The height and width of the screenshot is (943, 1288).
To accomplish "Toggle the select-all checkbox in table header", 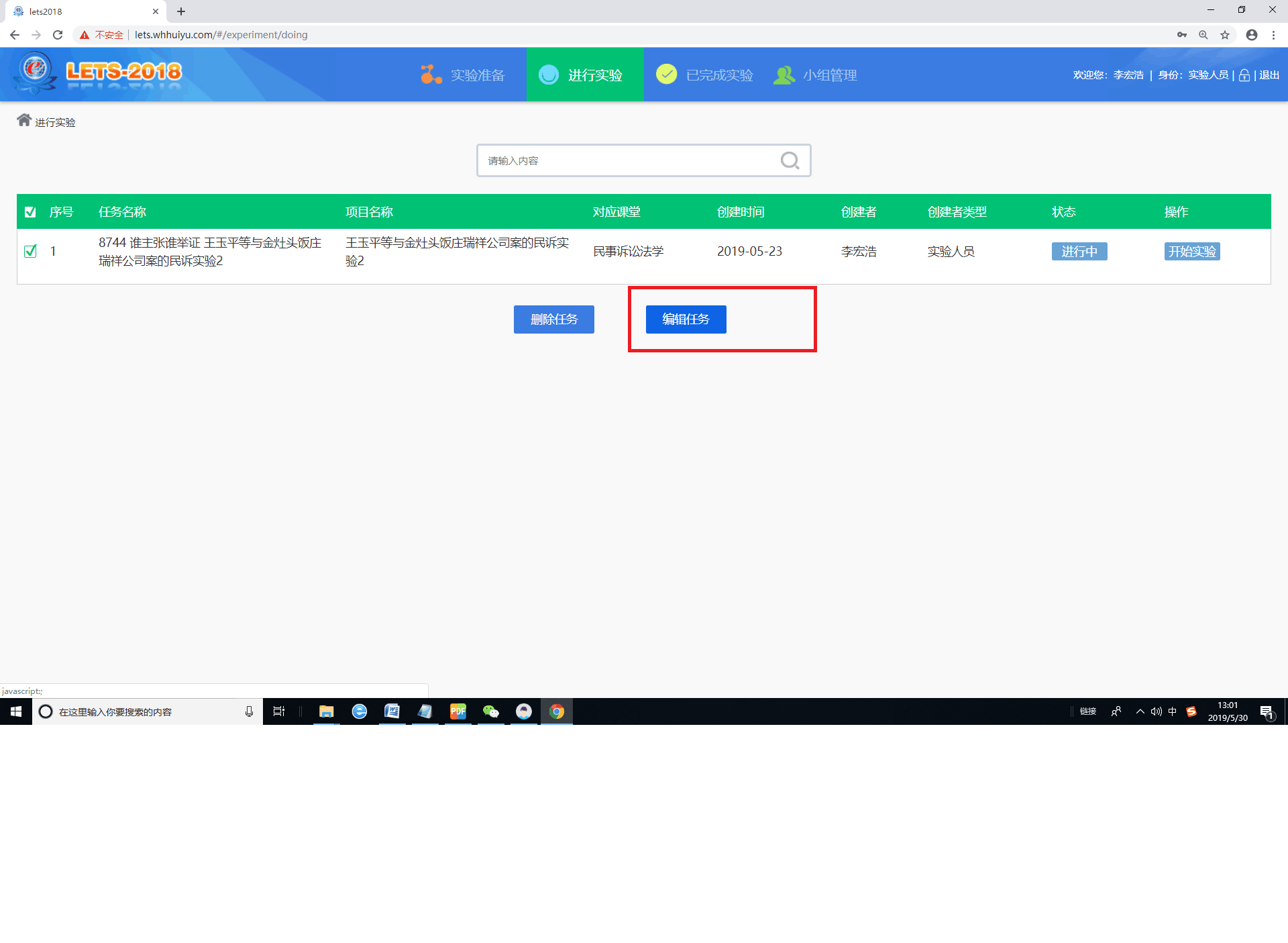I will (30, 212).
